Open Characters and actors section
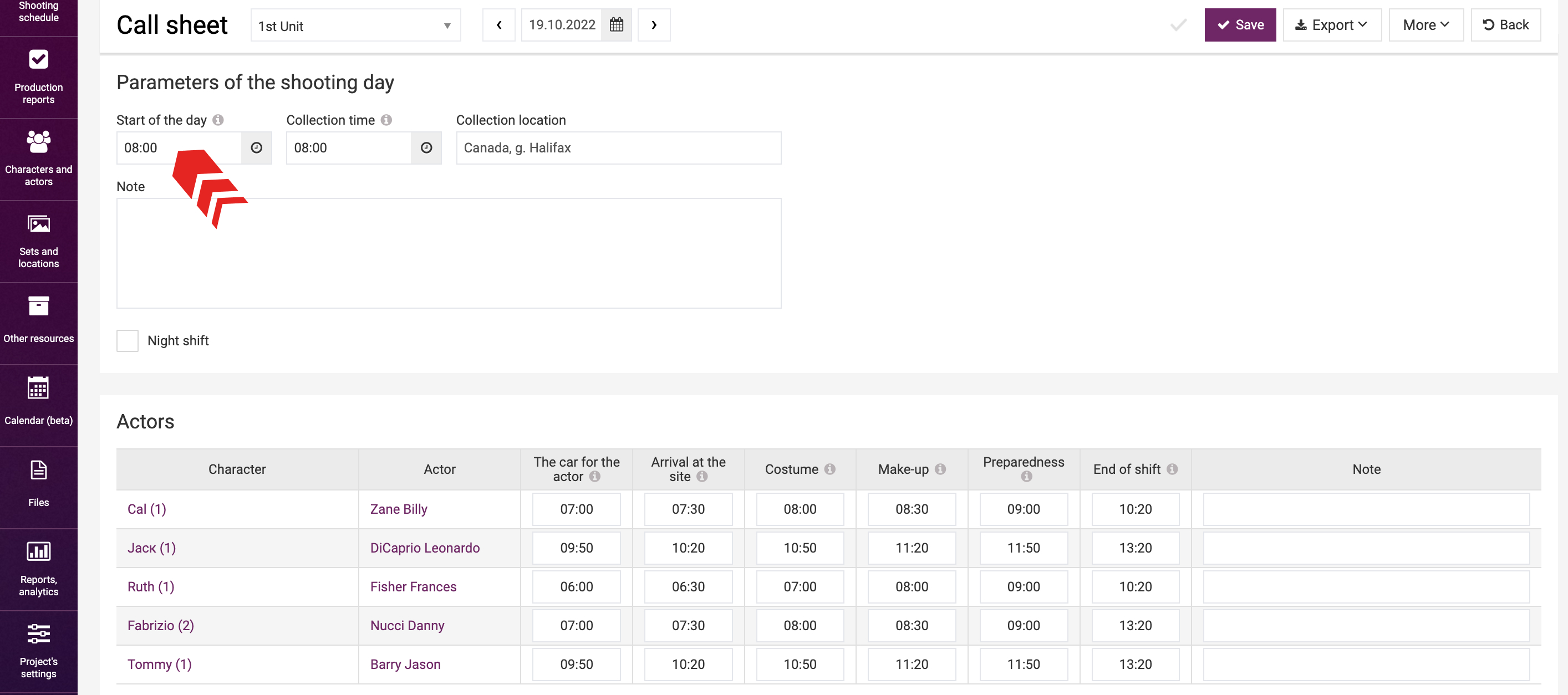Viewport: 1568px width, 695px height. 38,160
